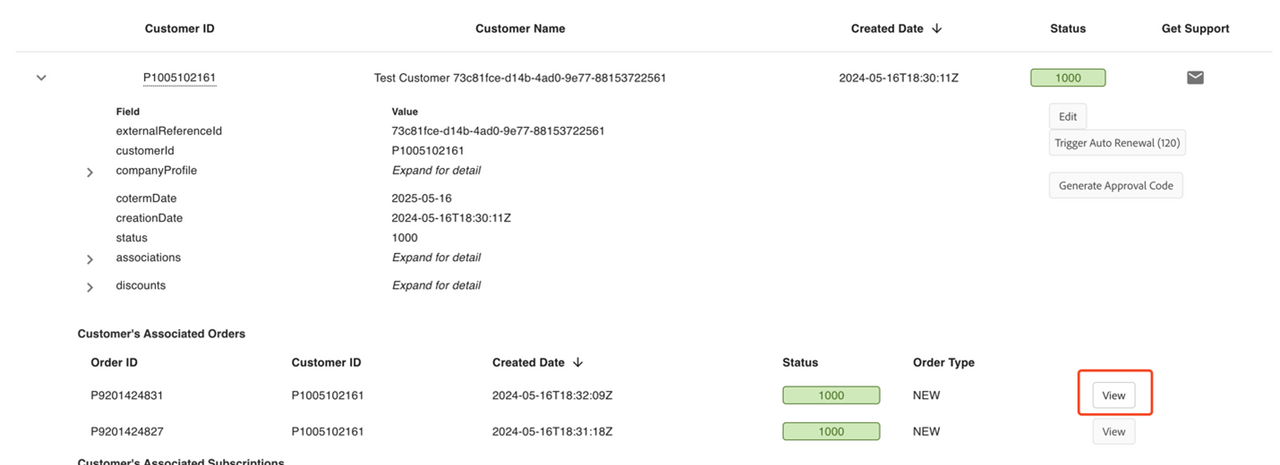
Task: Click the Edit customer button
Action: click(1067, 116)
